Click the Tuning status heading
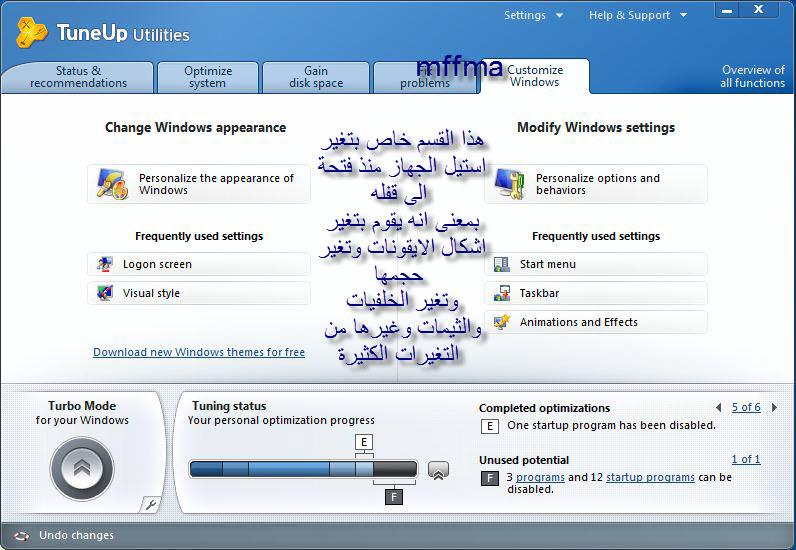This screenshot has width=796, height=550. click(229, 406)
